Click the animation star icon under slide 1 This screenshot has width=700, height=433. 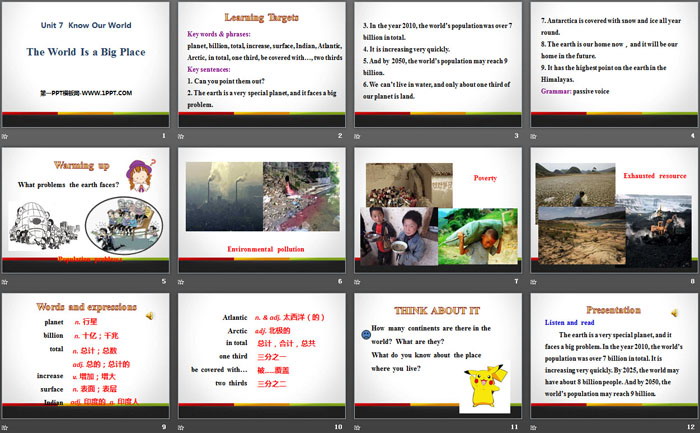click(x=4, y=136)
